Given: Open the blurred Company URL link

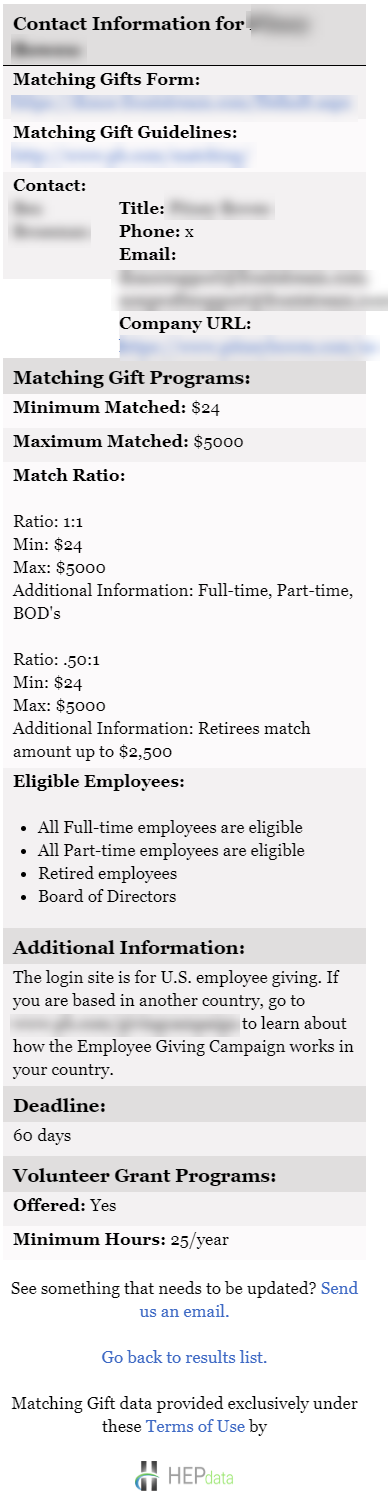Looking at the screenshot, I should click(249, 347).
